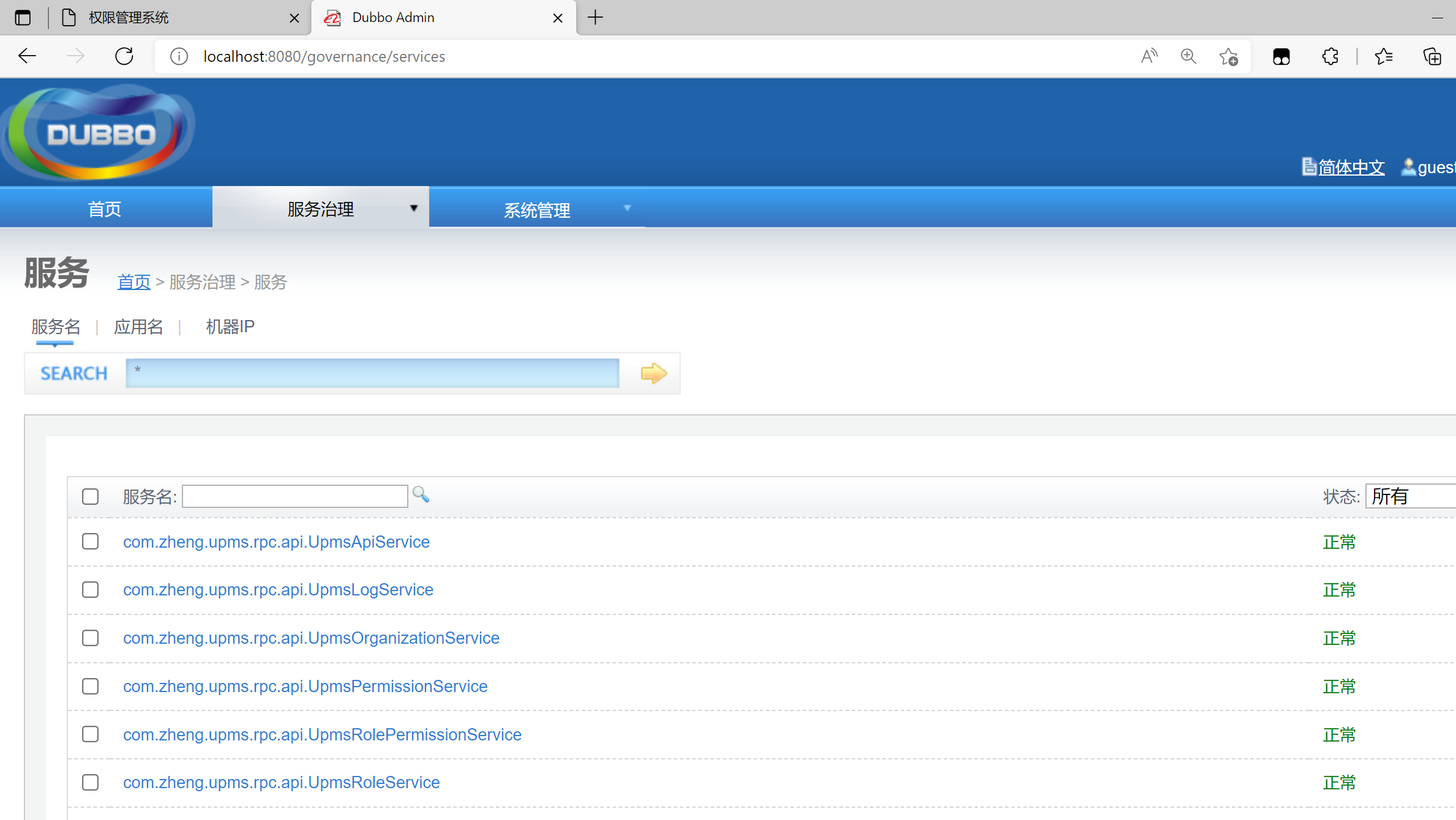Open the UpmsLogService link

click(278, 589)
